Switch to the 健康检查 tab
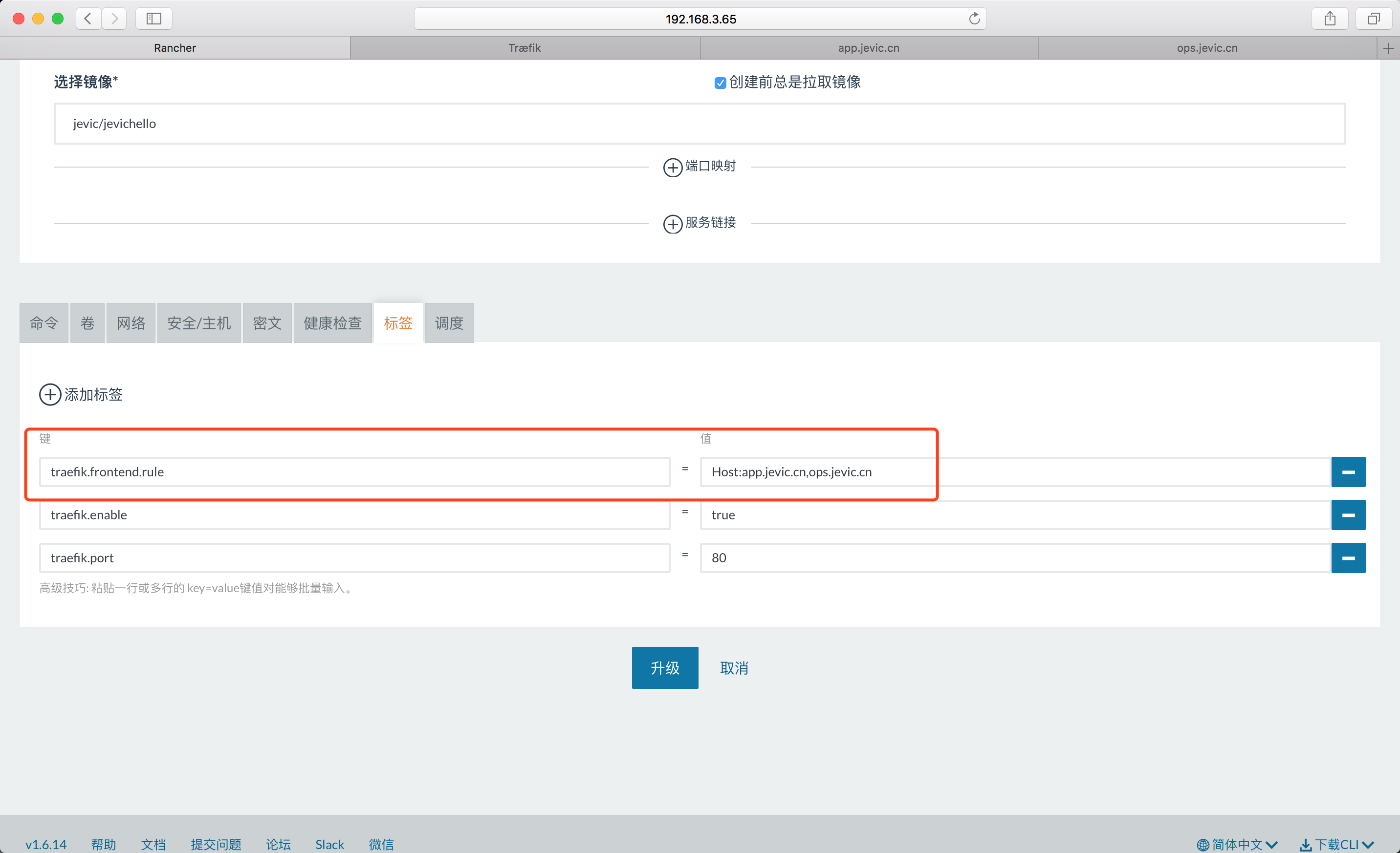 (x=332, y=323)
